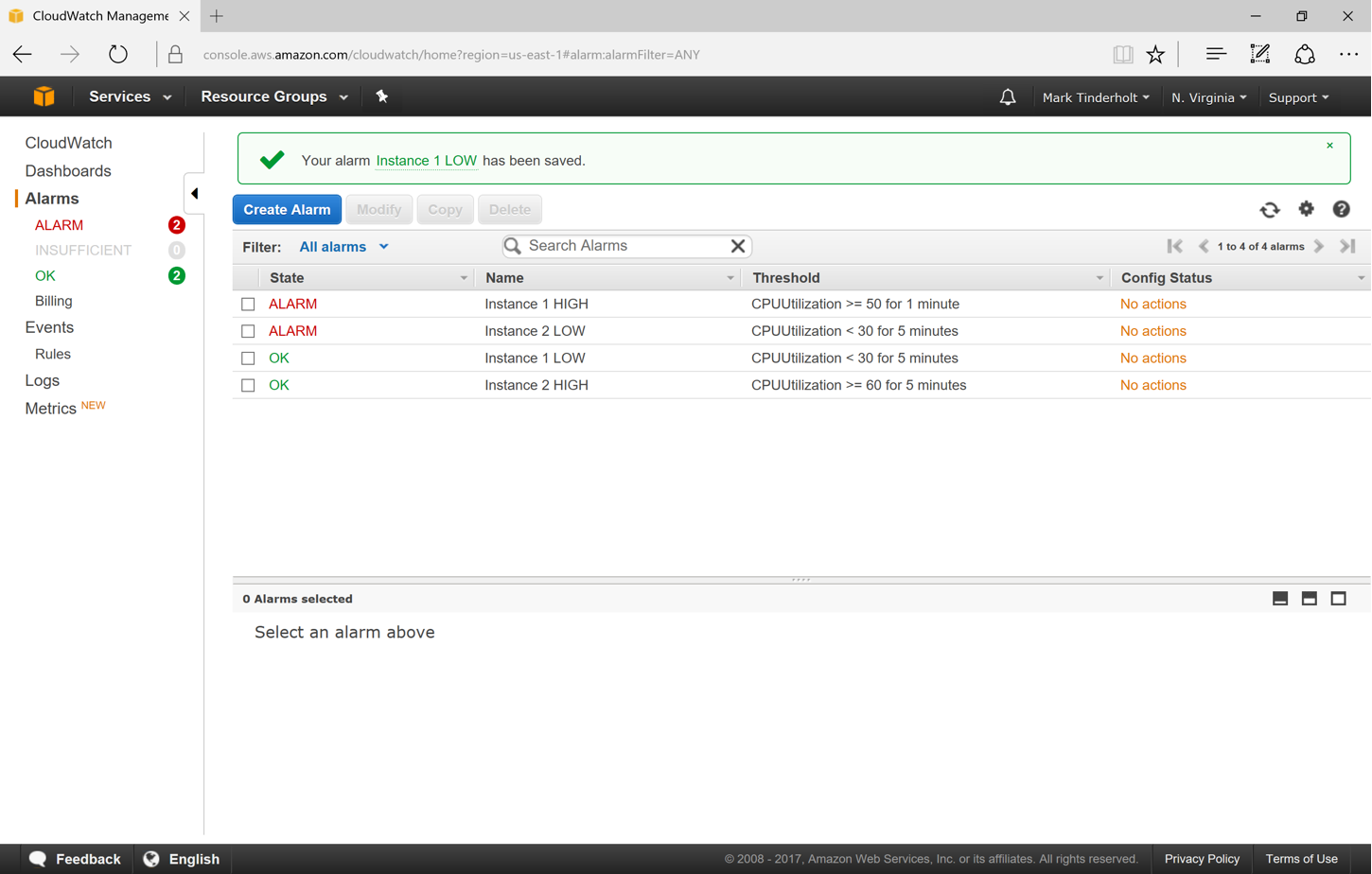
Task: Reload the page in the browser
Action: point(118,54)
